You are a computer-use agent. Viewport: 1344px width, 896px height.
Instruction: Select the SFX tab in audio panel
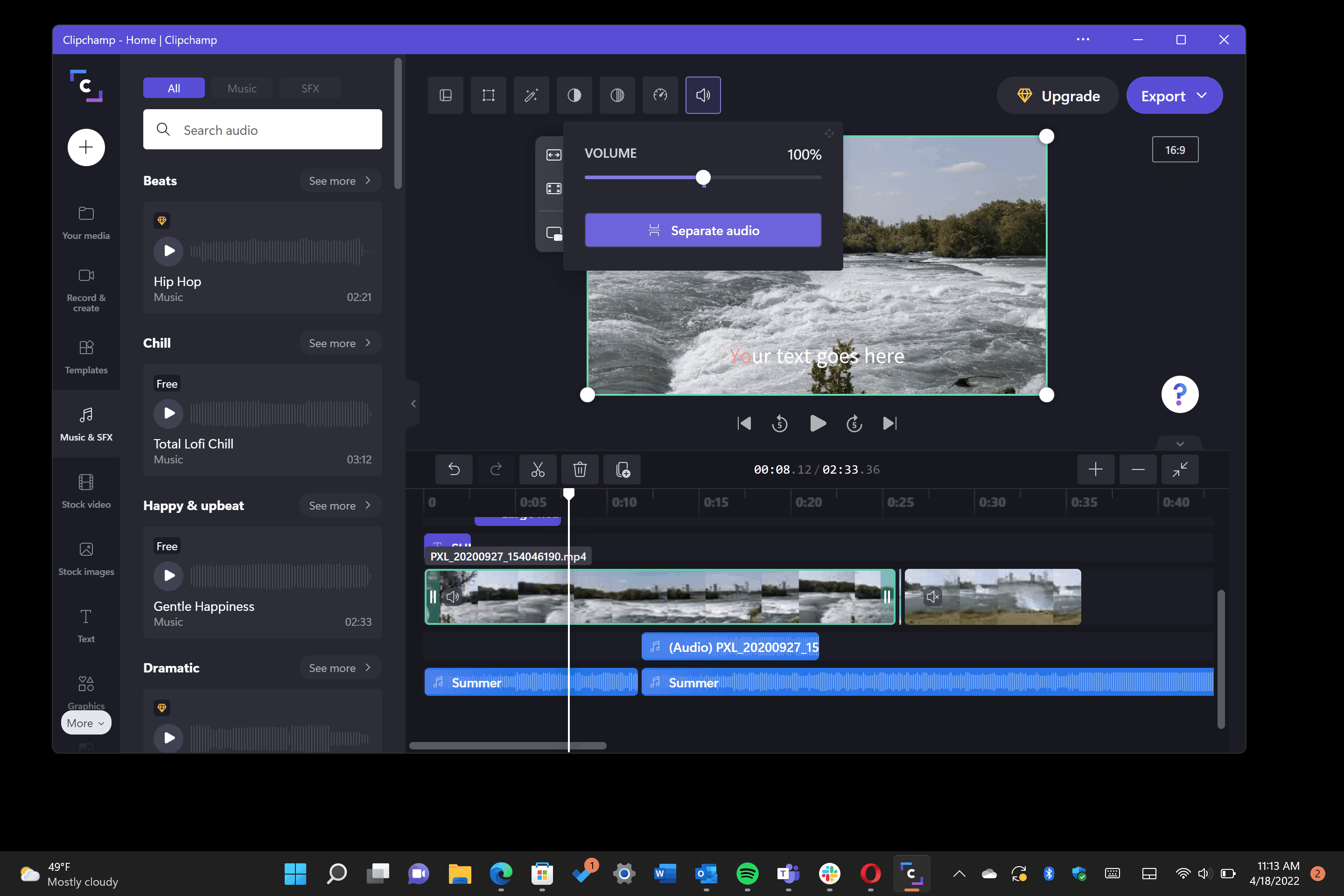pos(310,88)
